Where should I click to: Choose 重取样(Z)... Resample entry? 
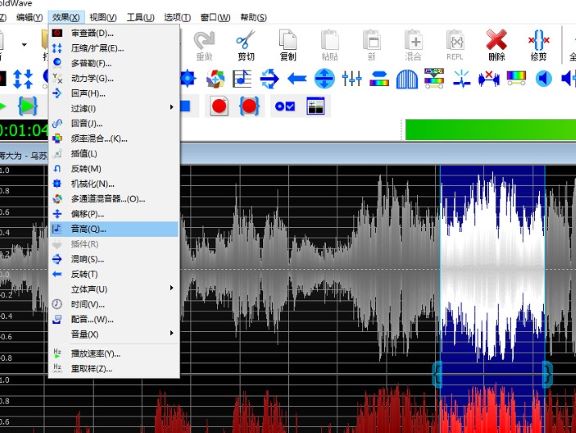[114, 369]
